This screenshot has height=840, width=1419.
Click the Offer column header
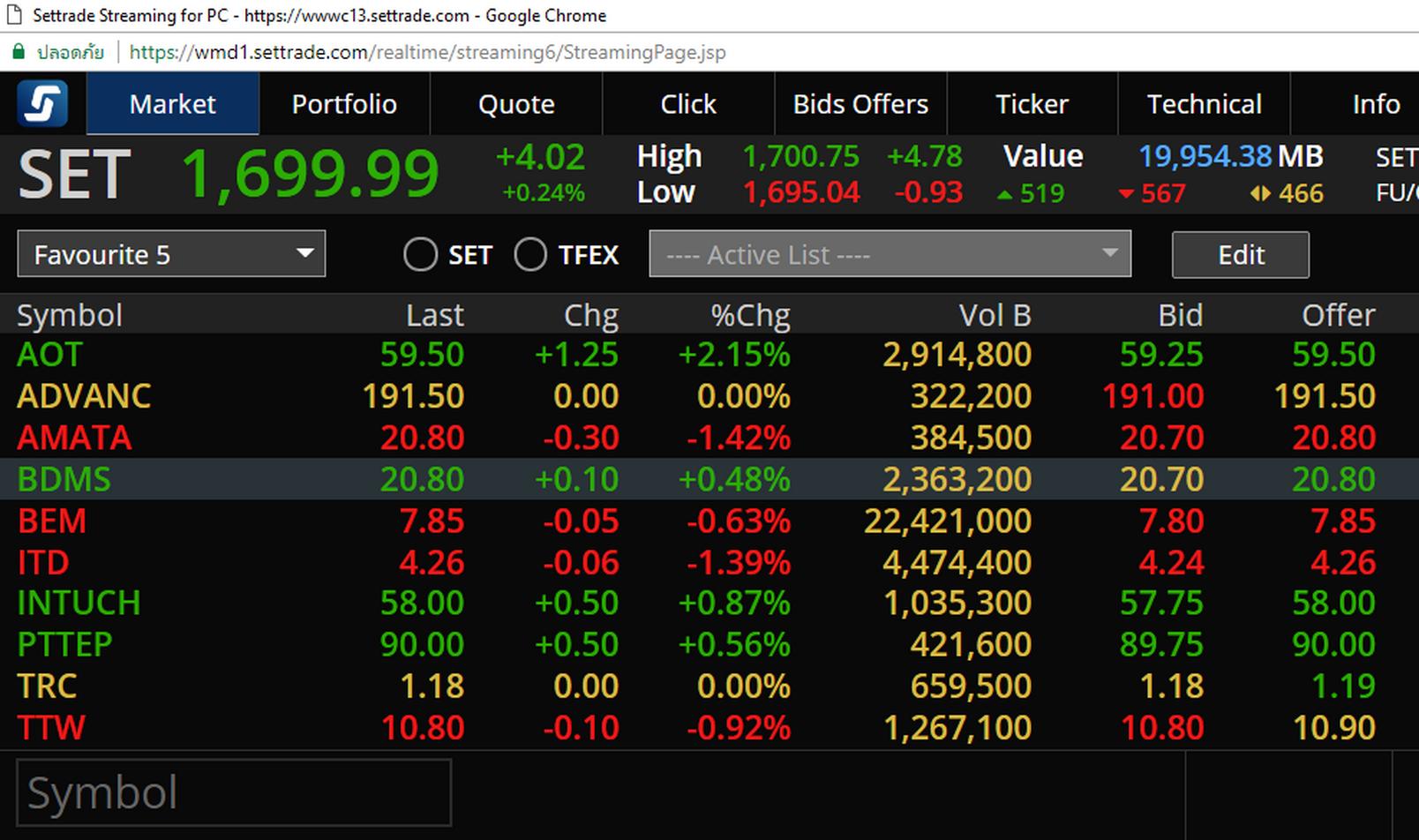[x=1339, y=315]
